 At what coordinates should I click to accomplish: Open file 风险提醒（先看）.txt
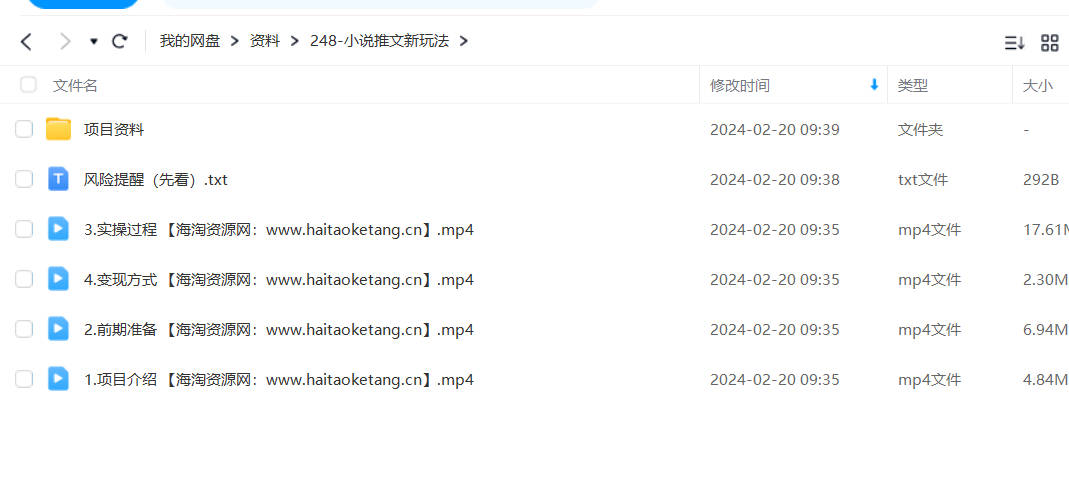(155, 180)
